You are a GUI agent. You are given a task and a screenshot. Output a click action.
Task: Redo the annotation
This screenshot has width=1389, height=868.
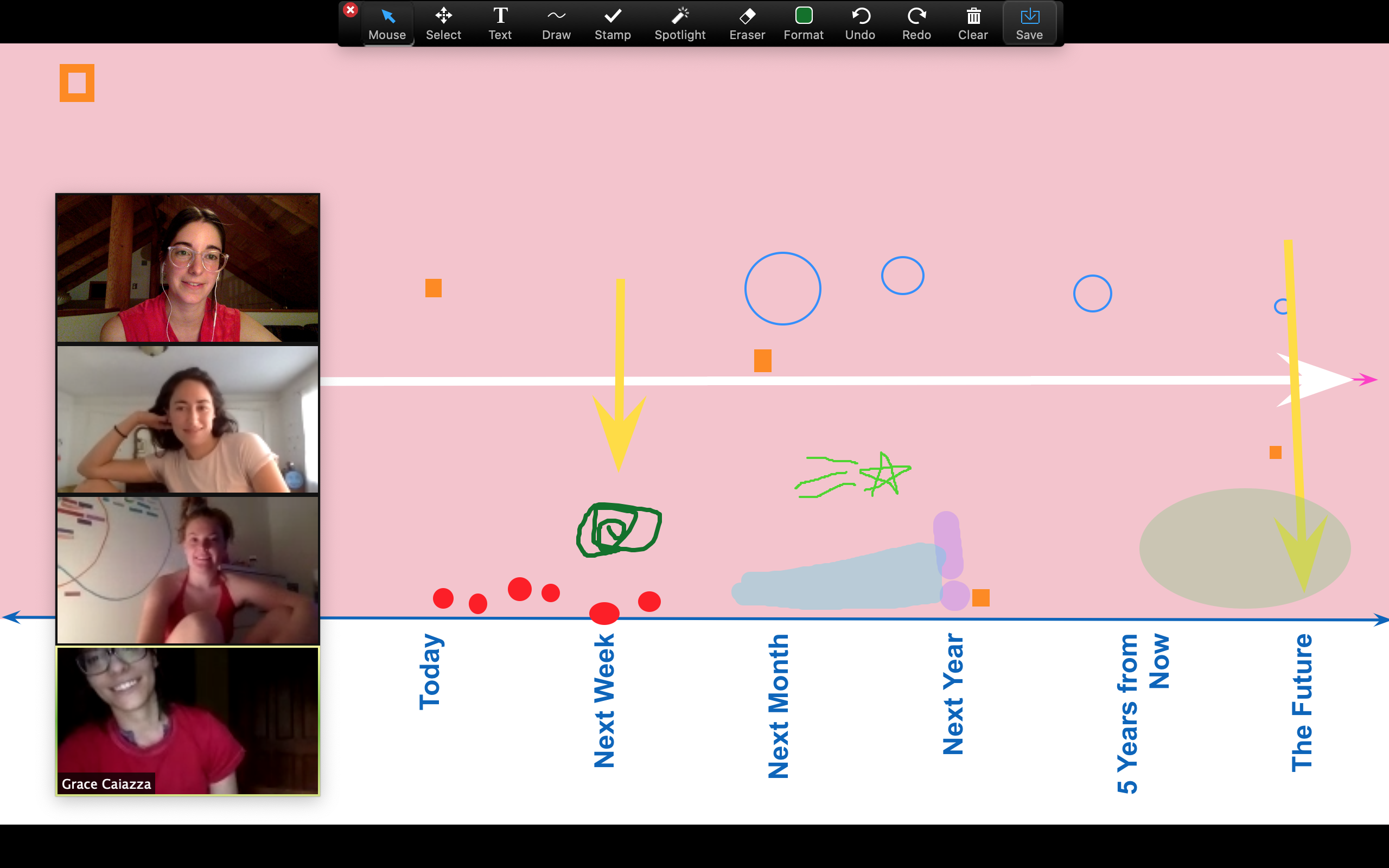[x=916, y=24]
